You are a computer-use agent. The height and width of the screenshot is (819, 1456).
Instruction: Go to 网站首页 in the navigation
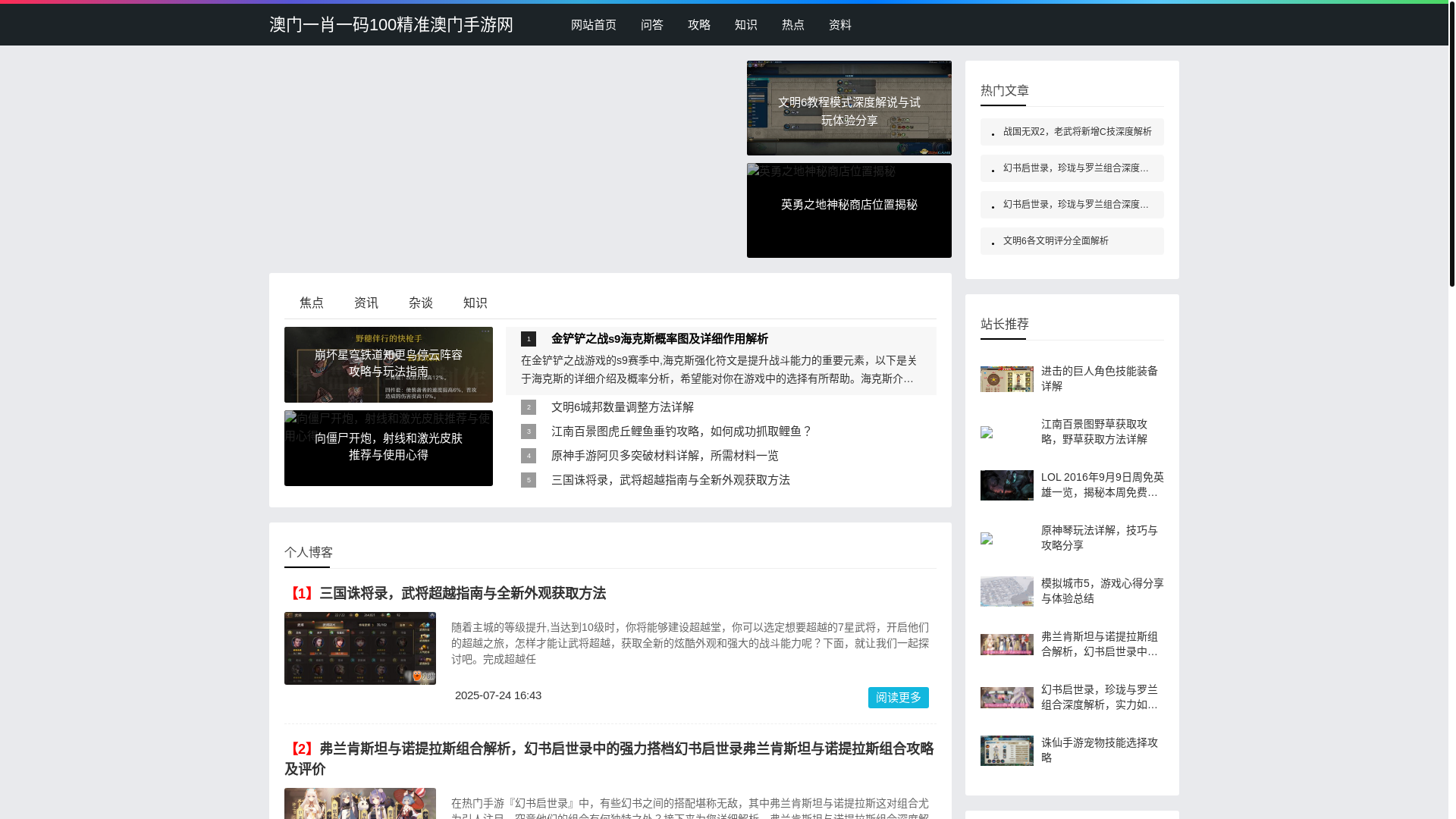point(593,25)
